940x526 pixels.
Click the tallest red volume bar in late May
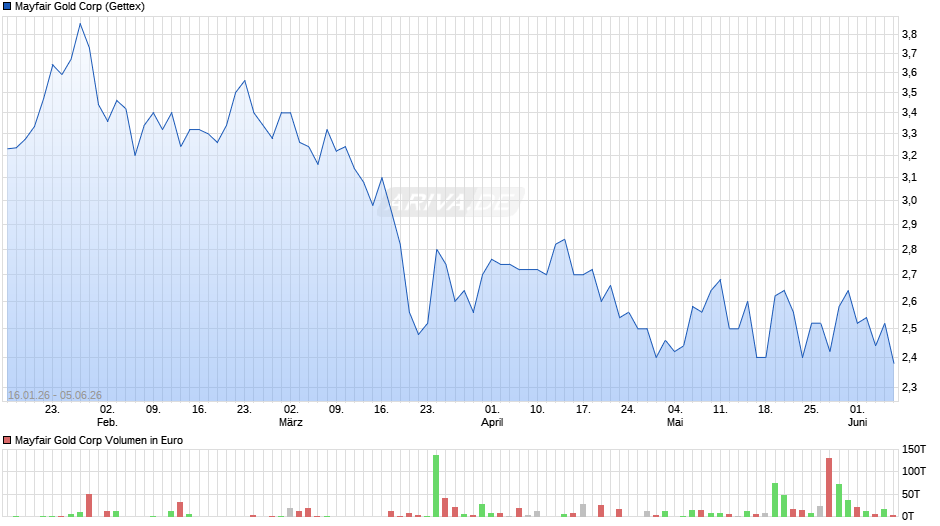pyautogui.click(x=829, y=488)
